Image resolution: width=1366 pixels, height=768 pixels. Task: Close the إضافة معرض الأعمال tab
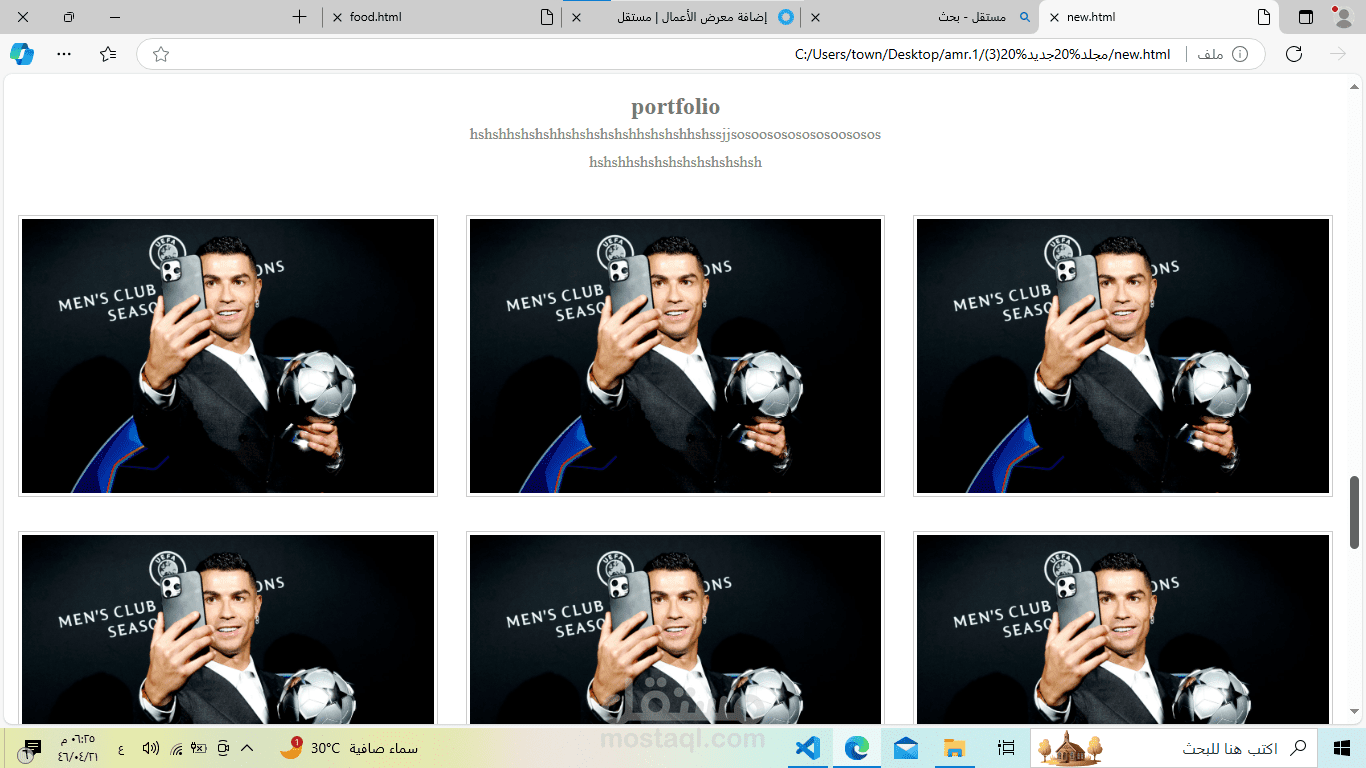pos(576,17)
